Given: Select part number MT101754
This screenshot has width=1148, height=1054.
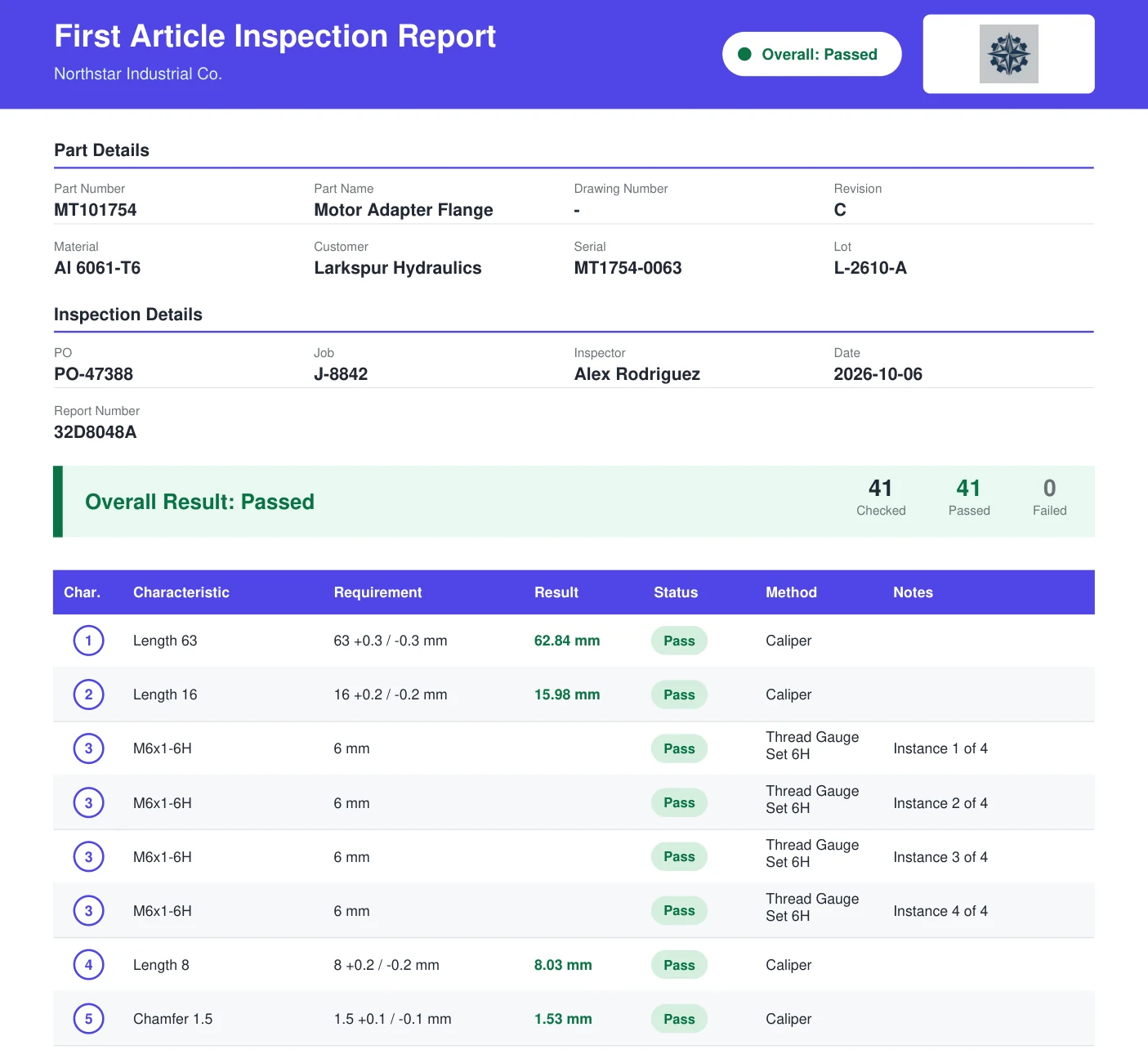Looking at the screenshot, I should click(96, 210).
